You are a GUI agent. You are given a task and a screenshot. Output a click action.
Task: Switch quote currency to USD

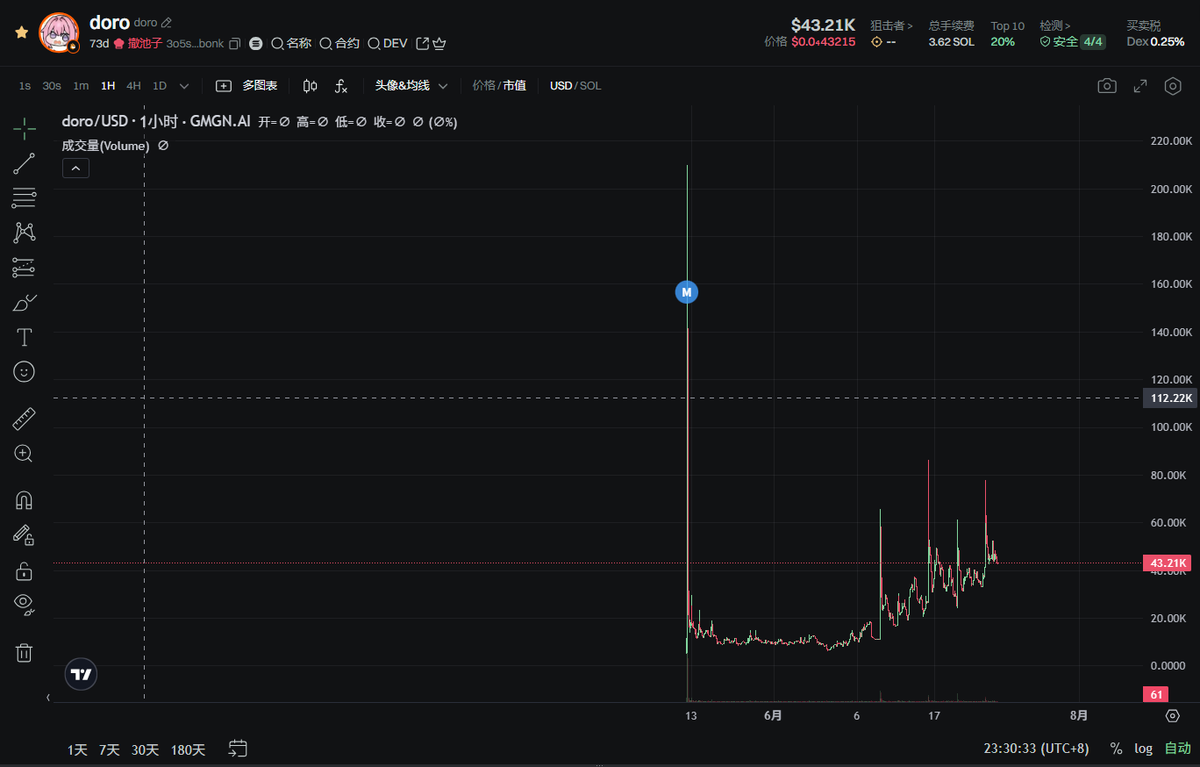click(561, 86)
